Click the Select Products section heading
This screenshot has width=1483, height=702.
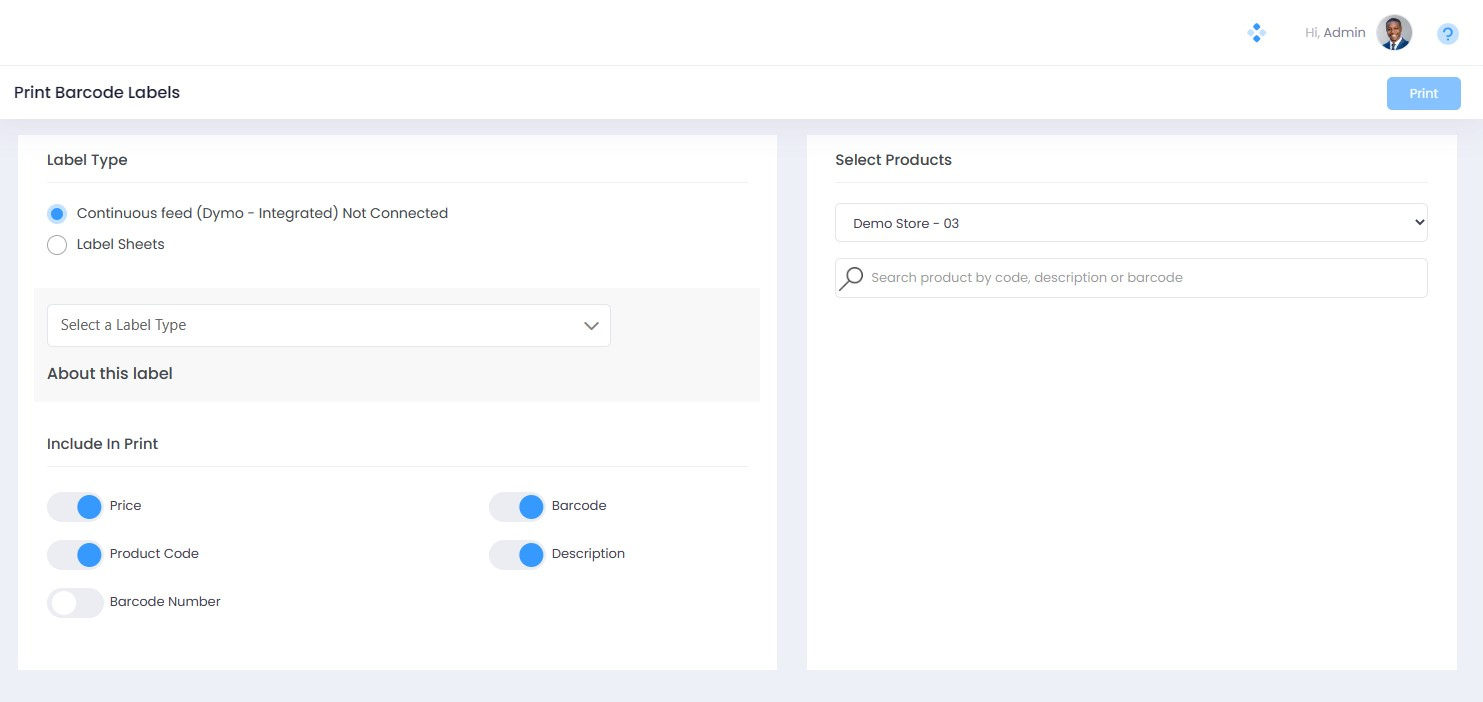coord(893,160)
